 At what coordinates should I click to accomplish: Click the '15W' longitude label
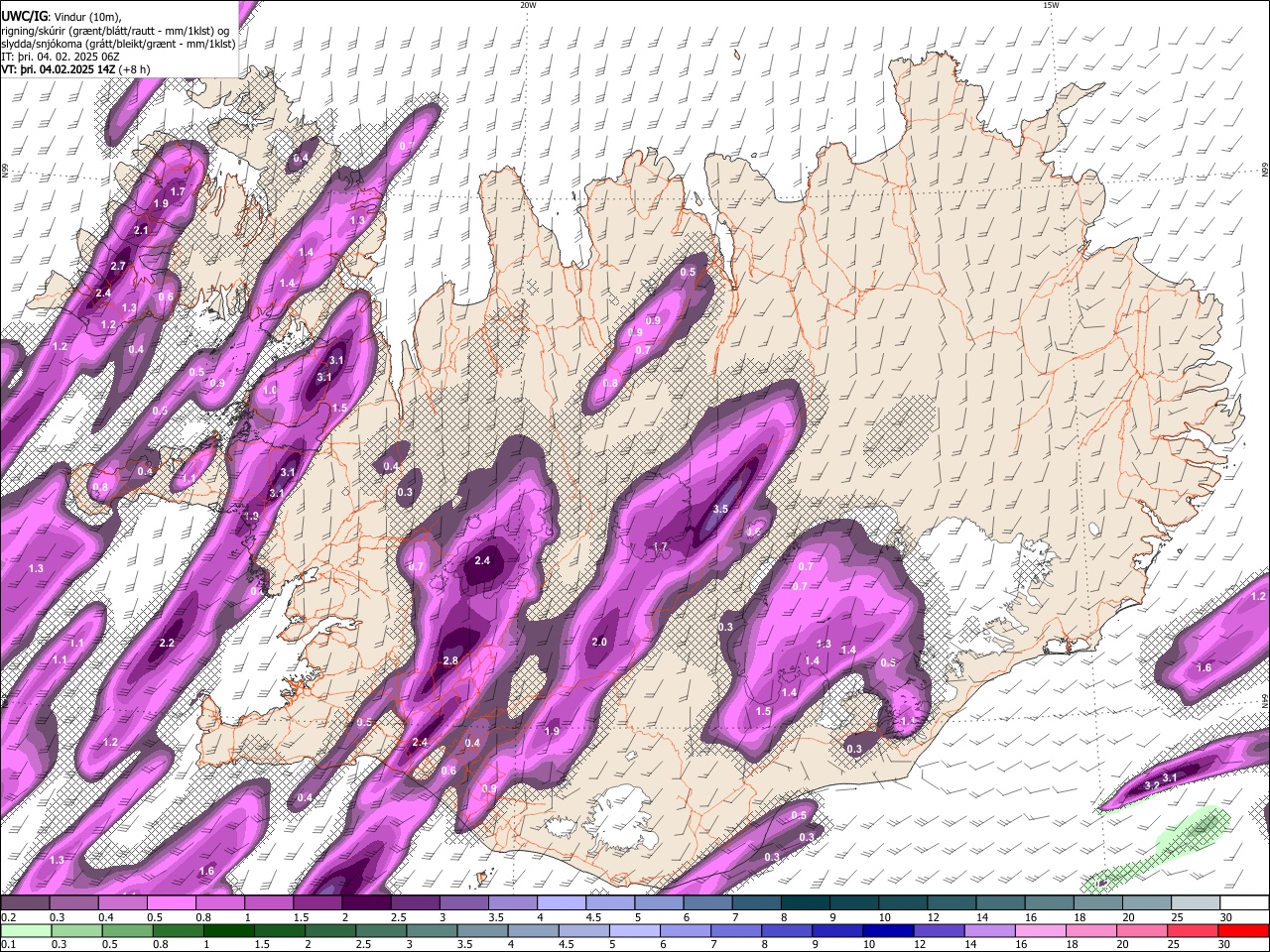tap(1051, 5)
